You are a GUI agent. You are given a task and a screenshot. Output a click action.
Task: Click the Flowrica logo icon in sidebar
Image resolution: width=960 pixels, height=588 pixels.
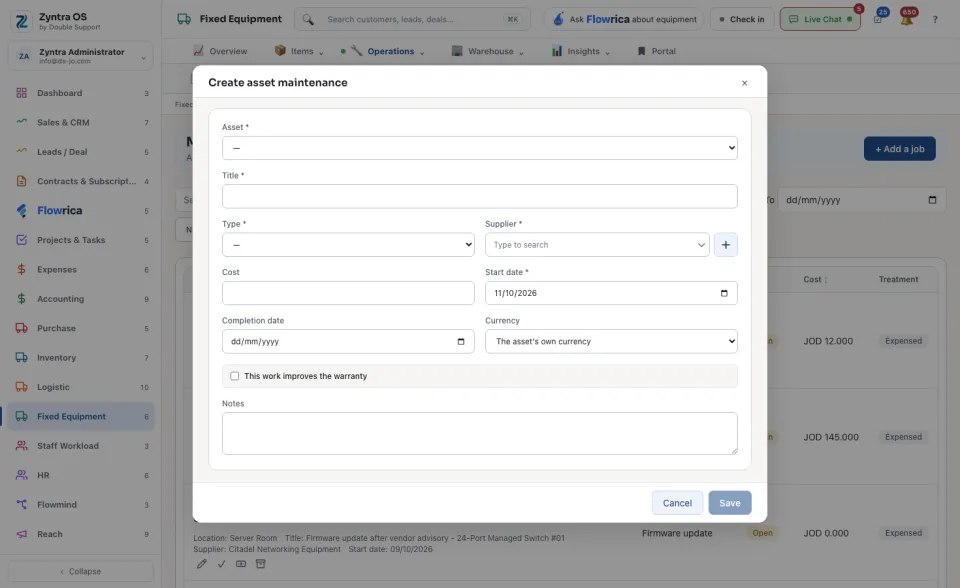pos(21,211)
